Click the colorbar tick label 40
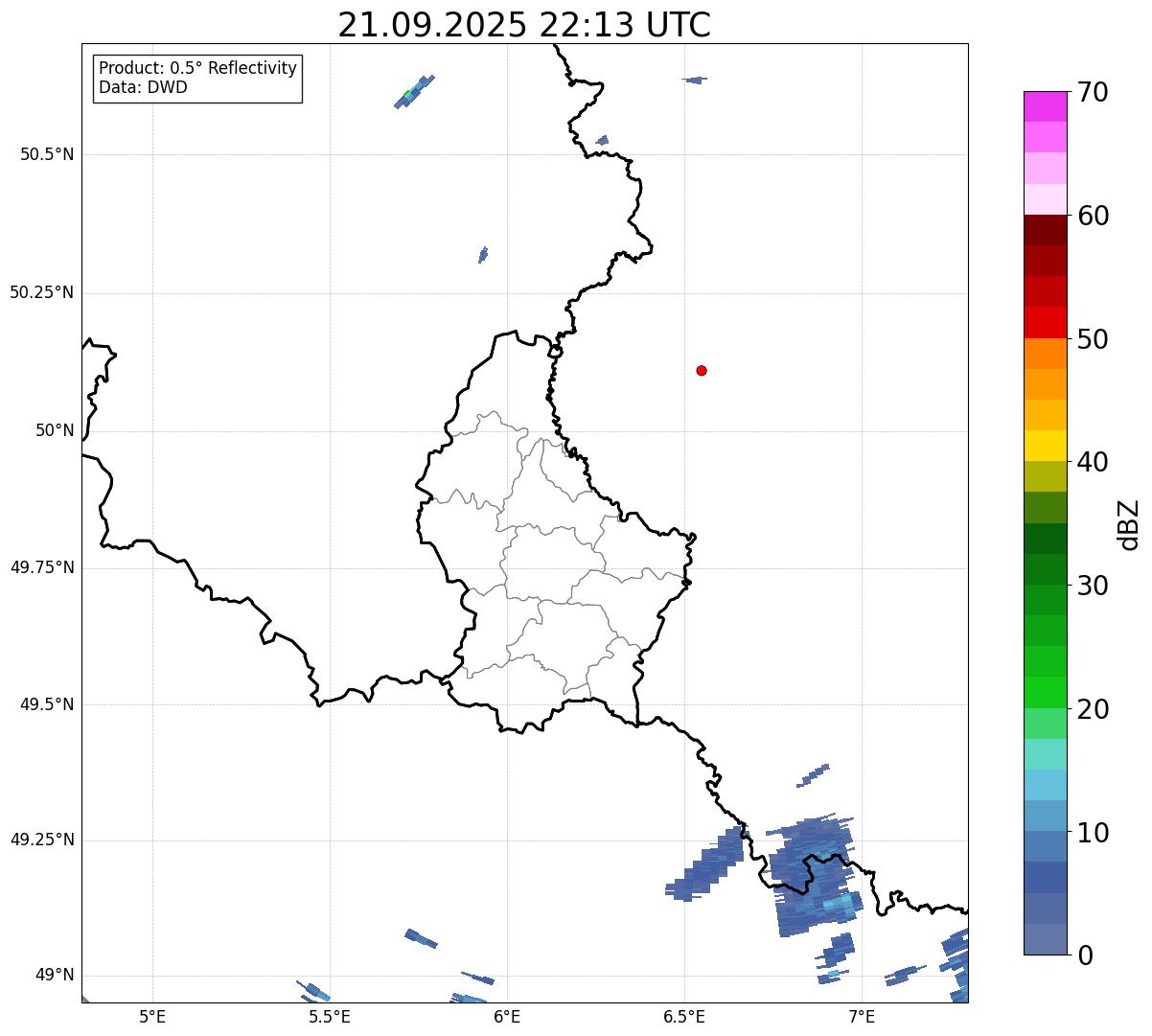The width and height of the screenshot is (1152, 1036). pyautogui.click(x=1093, y=462)
